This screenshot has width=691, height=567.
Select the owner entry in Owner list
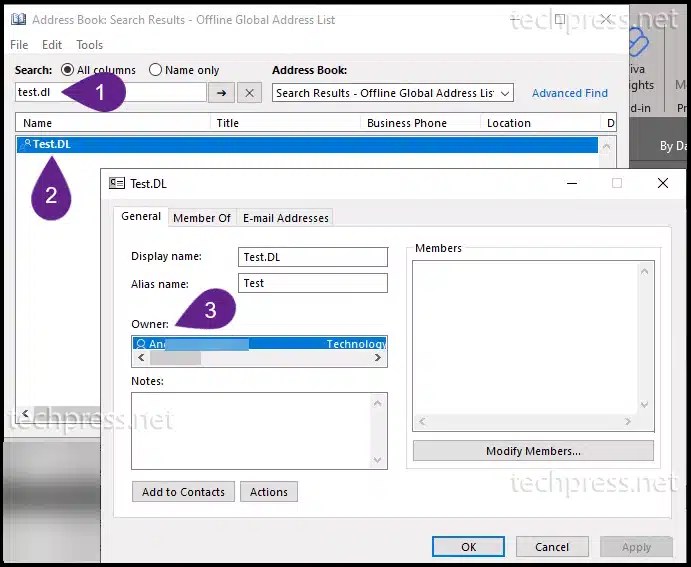point(260,344)
